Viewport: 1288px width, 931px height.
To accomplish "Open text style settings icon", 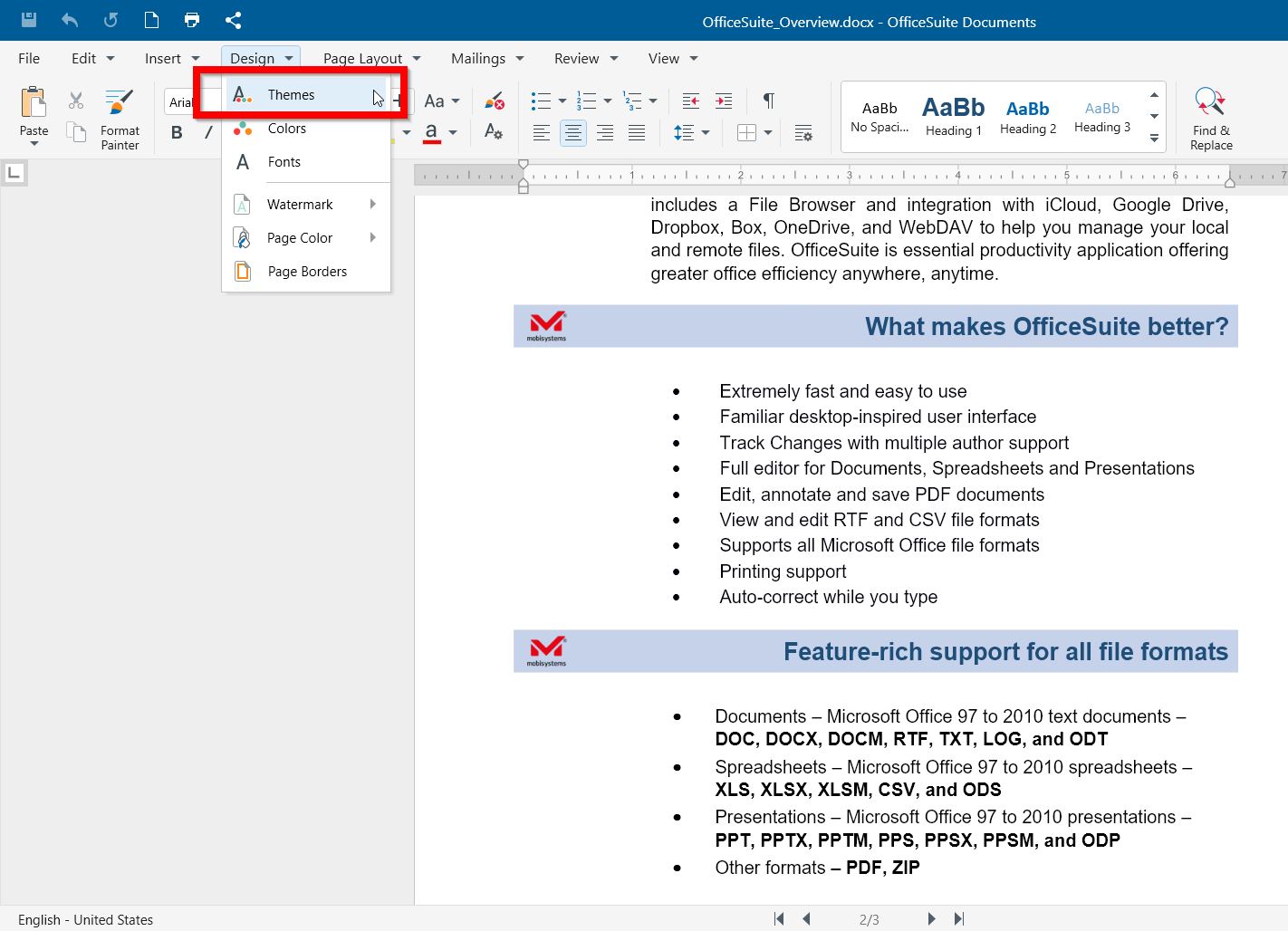I will 494,132.
